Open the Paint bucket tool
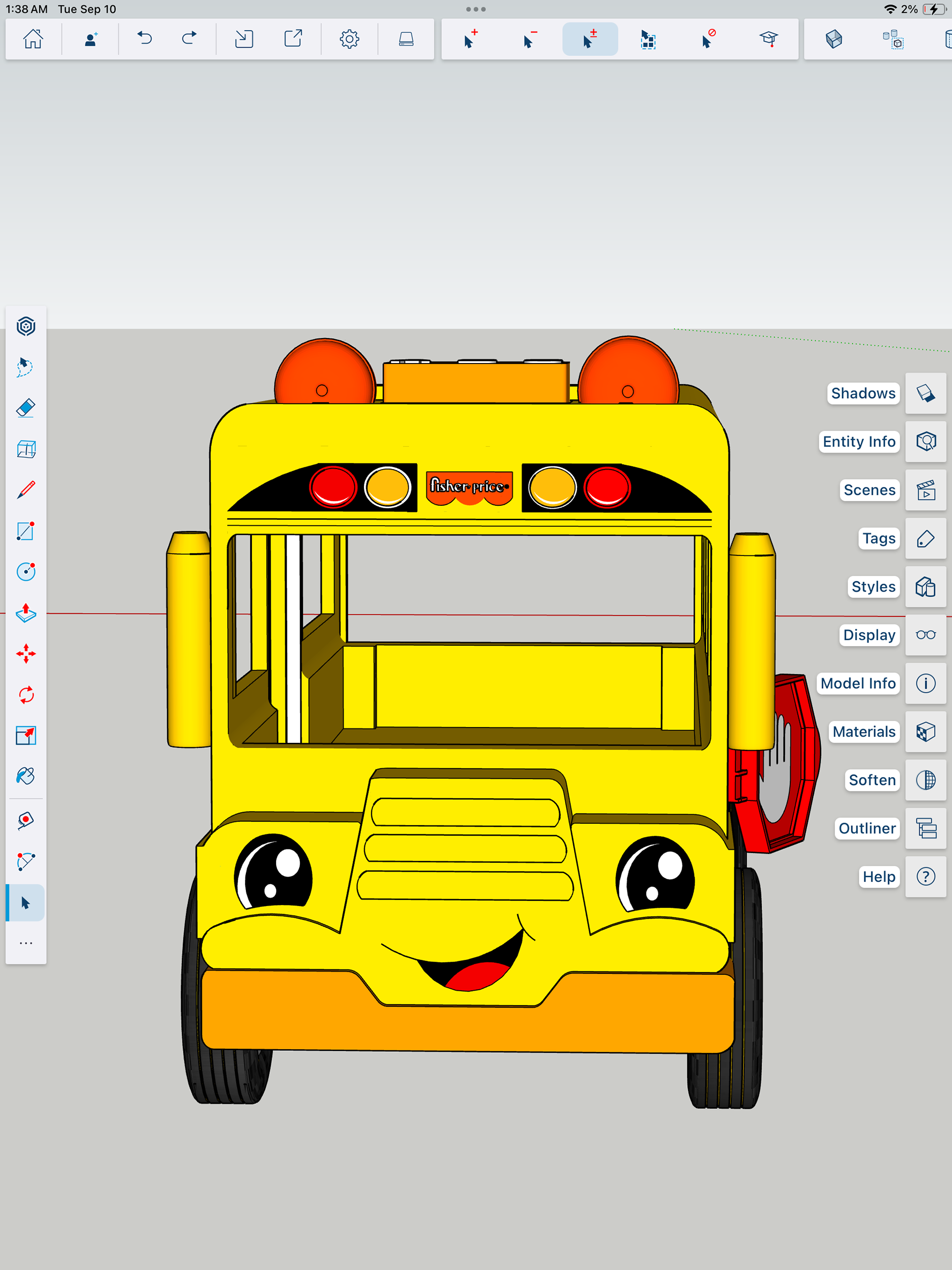 26,776
